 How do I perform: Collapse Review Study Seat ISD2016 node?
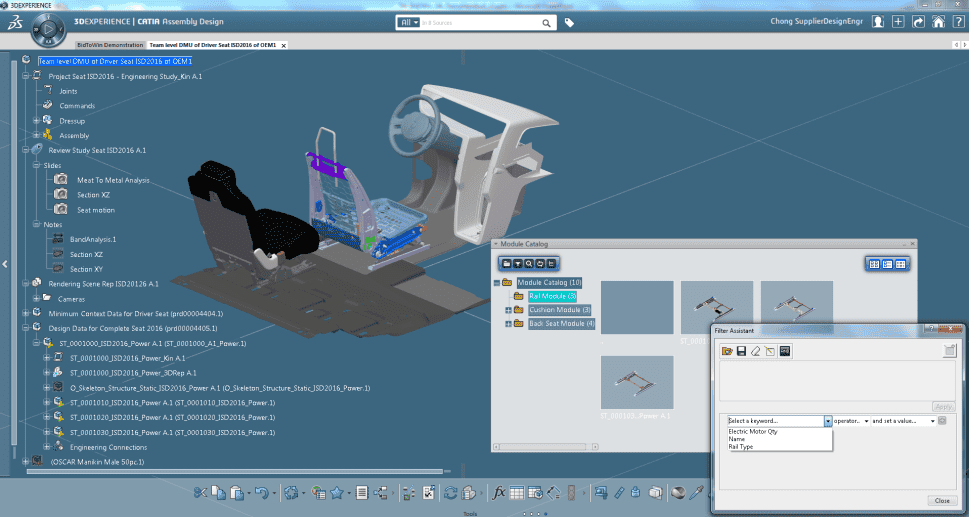tap(25, 150)
